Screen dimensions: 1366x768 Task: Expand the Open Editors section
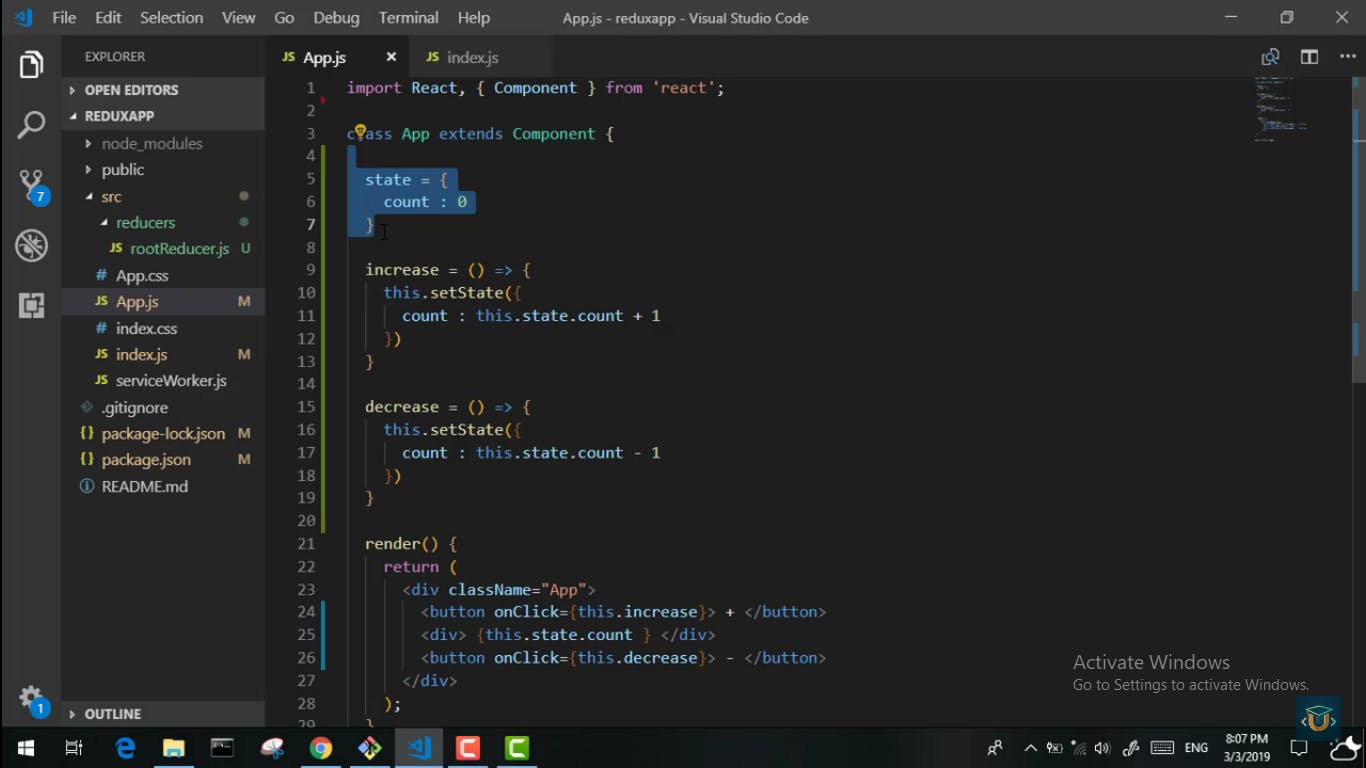tap(164, 90)
